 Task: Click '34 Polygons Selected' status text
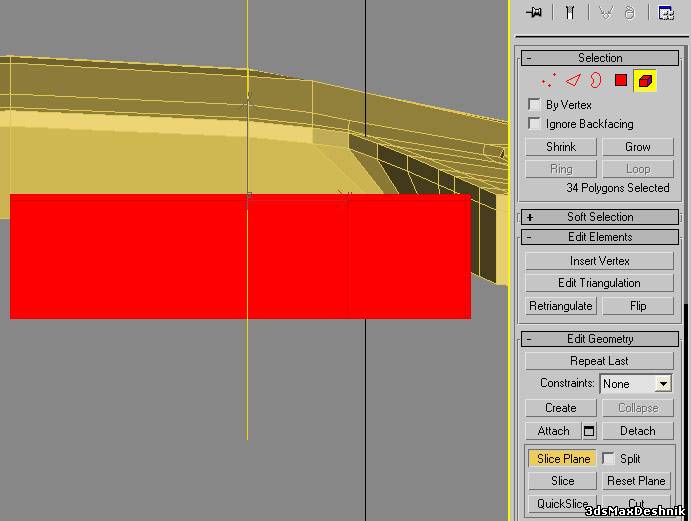click(x=617, y=188)
